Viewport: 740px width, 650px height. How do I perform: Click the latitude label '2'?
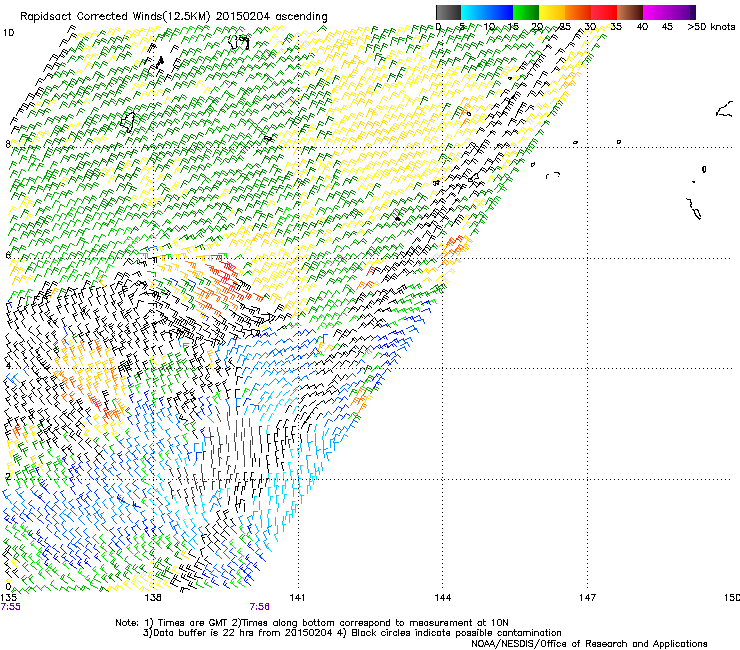tap(8, 476)
